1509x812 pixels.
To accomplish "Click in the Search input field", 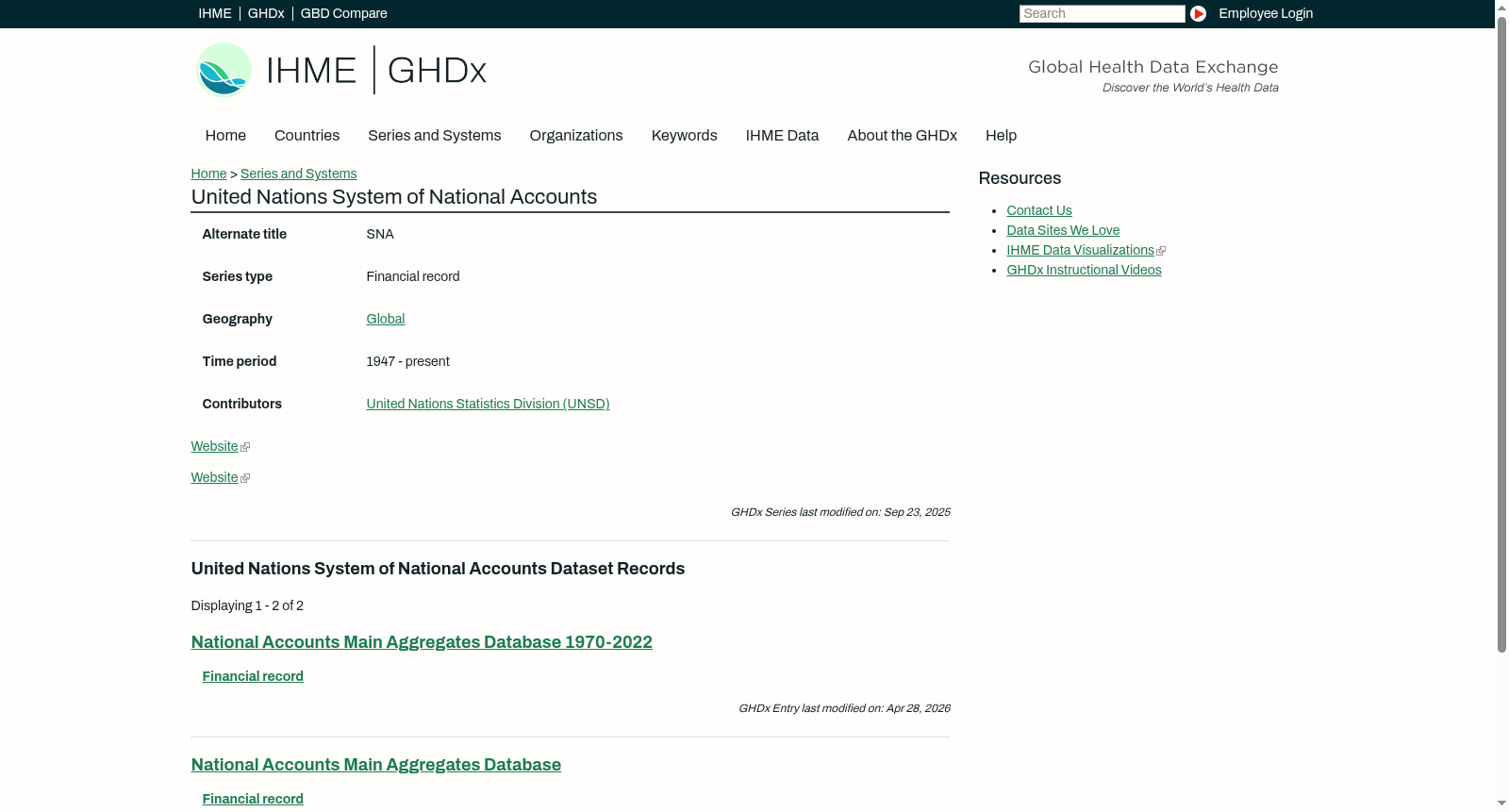I will click(1102, 13).
